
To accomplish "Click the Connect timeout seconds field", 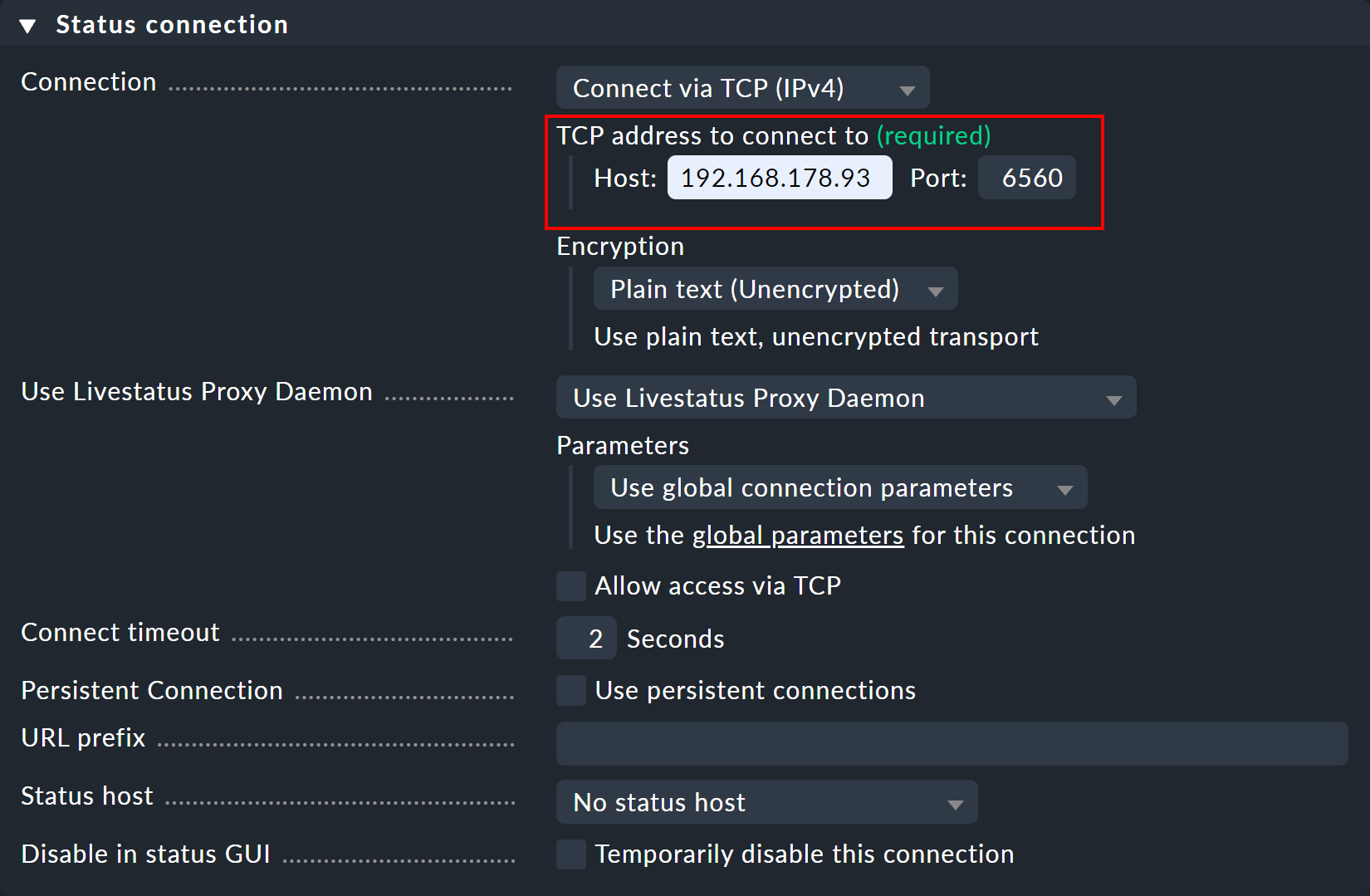I will [585, 638].
